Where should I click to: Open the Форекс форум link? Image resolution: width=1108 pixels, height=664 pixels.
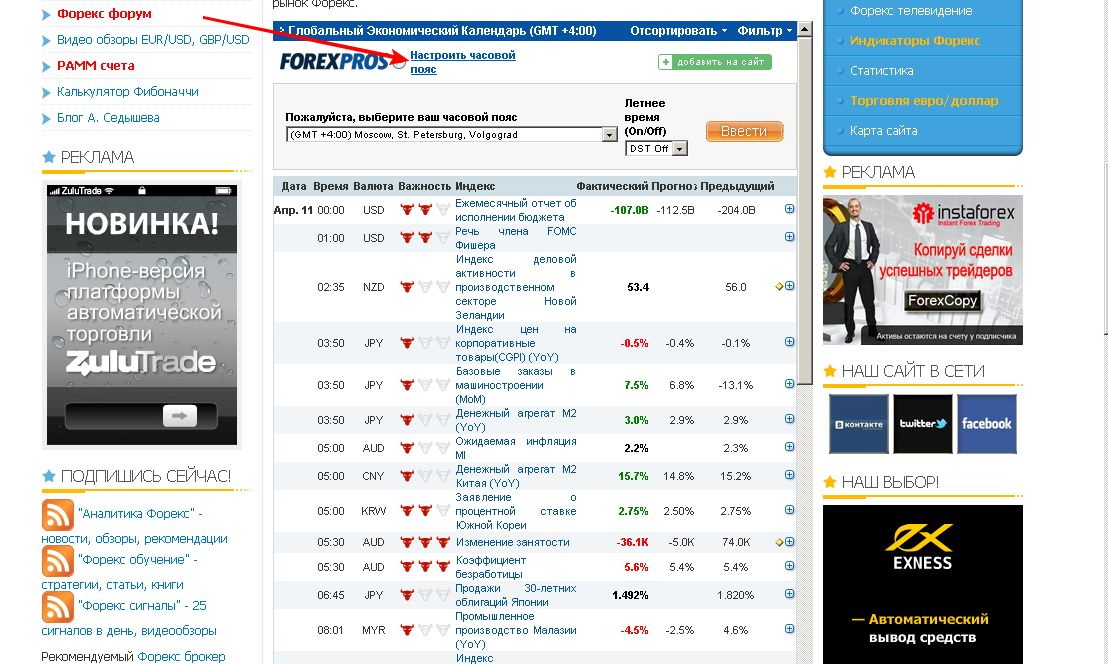point(104,13)
